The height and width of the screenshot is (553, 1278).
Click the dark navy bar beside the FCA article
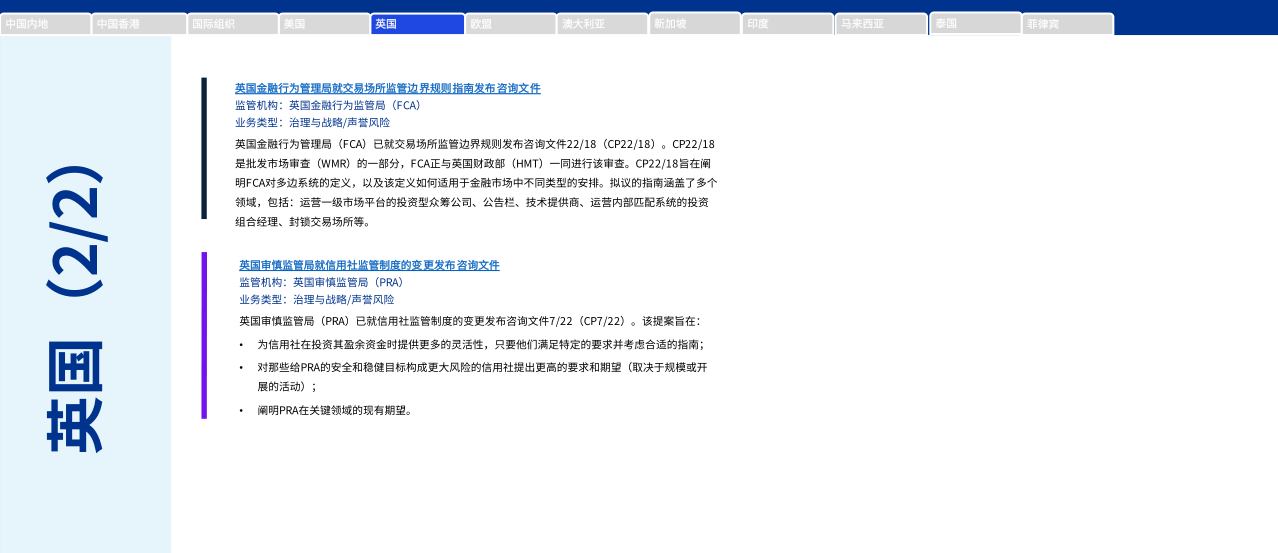click(204, 148)
